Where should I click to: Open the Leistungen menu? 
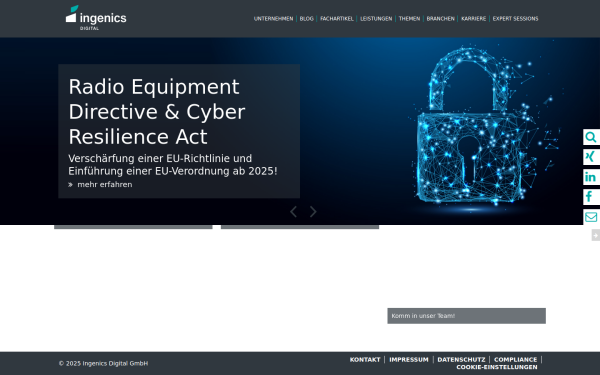[x=376, y=19]
